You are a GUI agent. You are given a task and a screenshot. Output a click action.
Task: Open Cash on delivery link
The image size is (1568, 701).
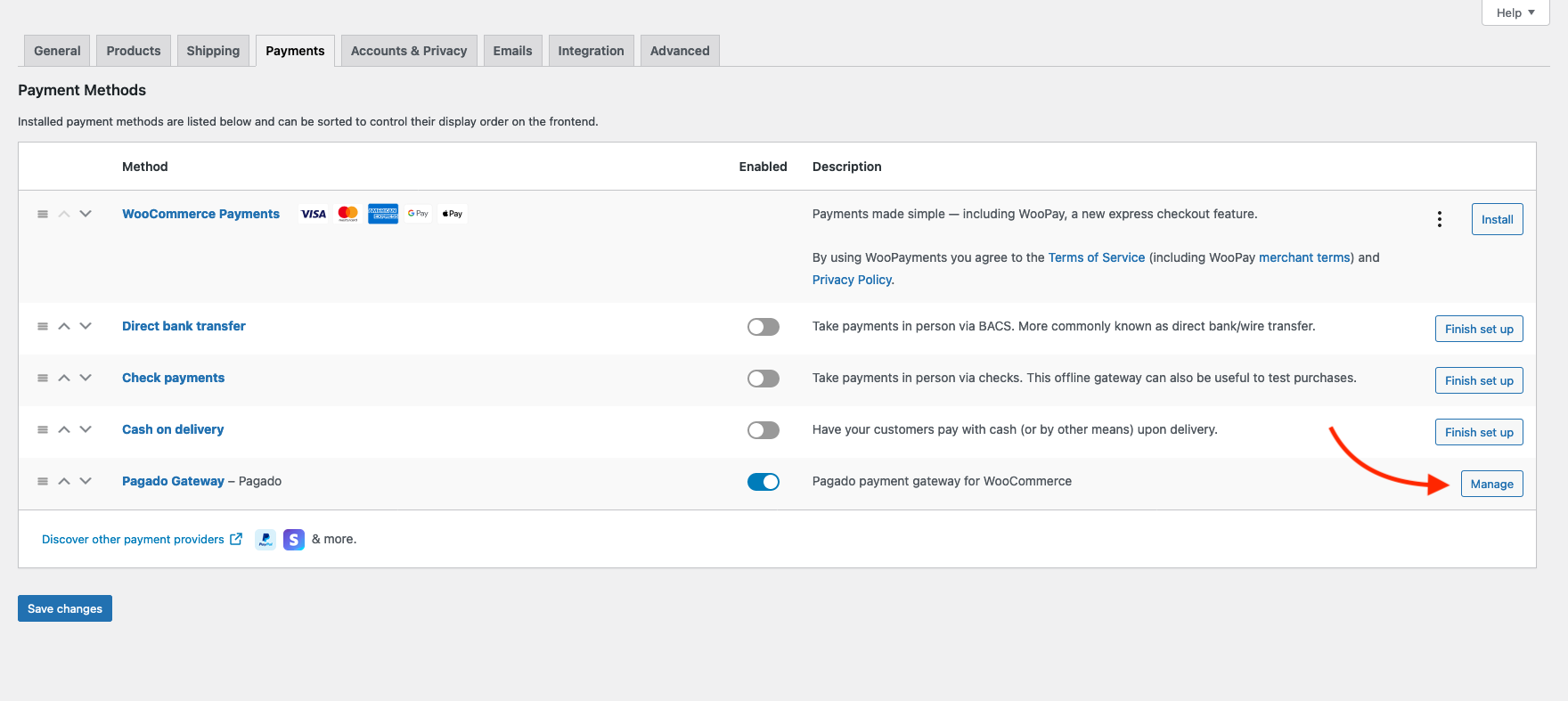173,429
